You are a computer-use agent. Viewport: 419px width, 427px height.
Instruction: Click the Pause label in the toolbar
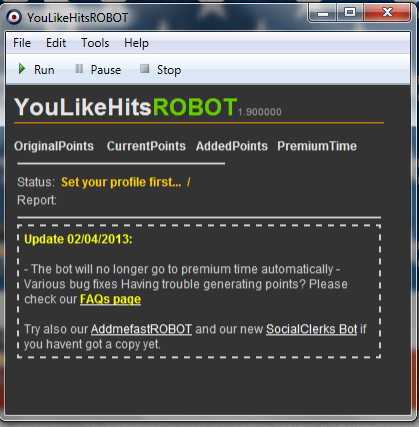pyautogui.click(x=106, y=70)
